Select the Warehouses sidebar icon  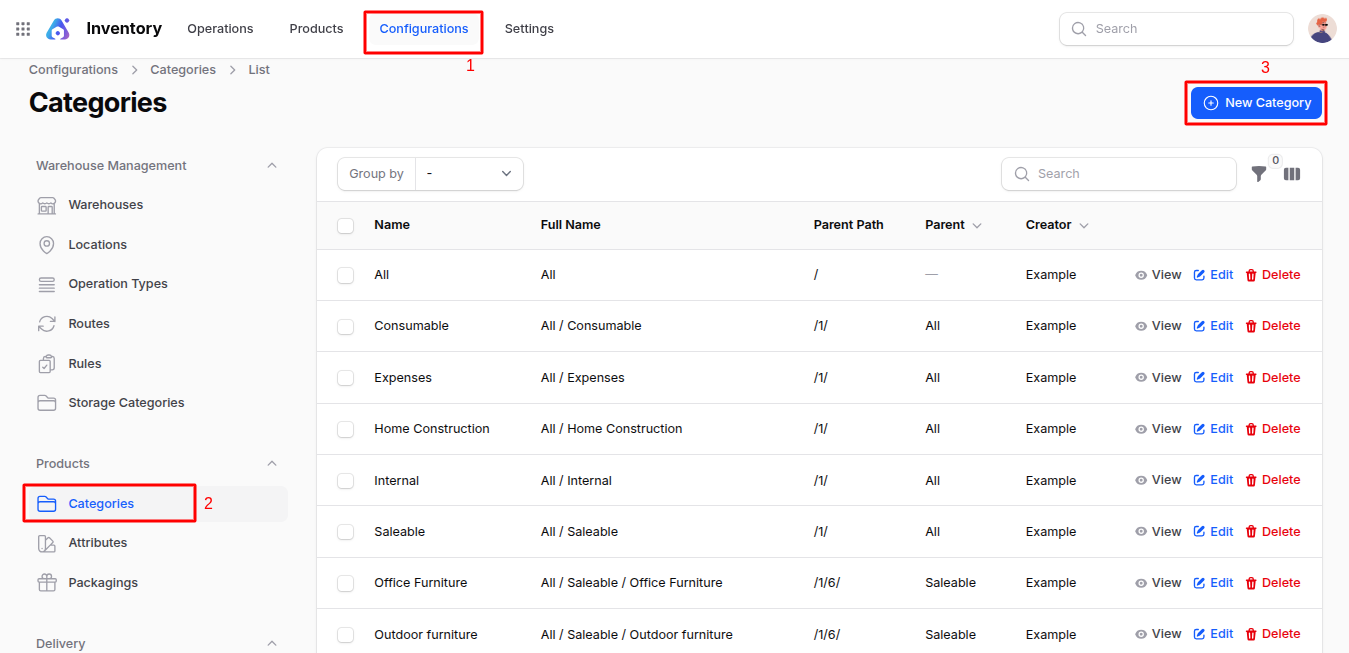[x=46, y=204]
